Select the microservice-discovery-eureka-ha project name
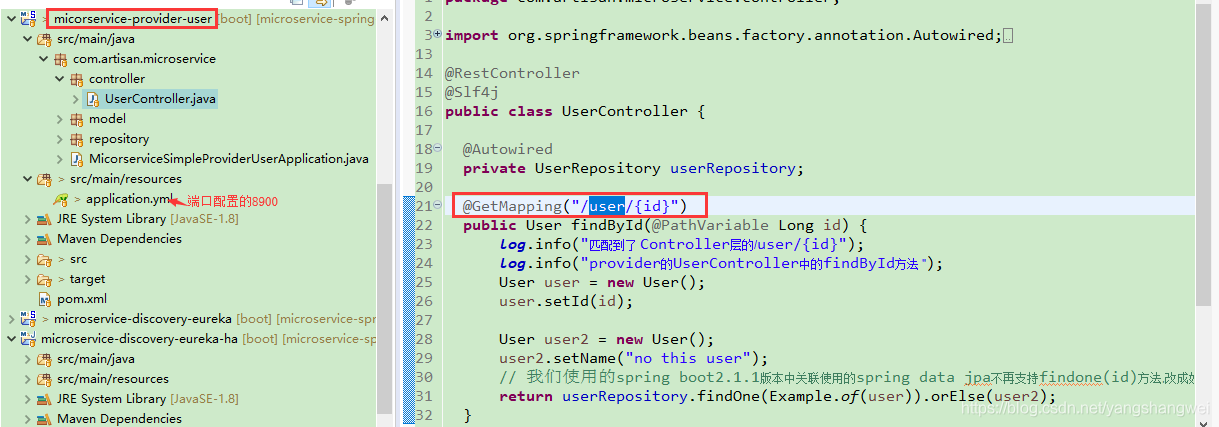This screenshot has width=1219, height=427. pyautogui.click(x=139, y=339)
